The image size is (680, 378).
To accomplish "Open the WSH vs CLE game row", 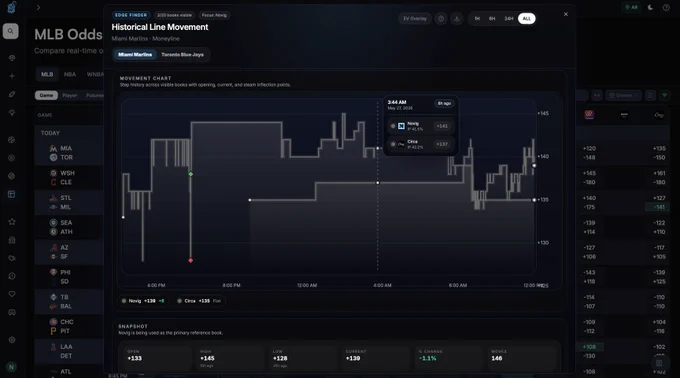I will (69, 177).
